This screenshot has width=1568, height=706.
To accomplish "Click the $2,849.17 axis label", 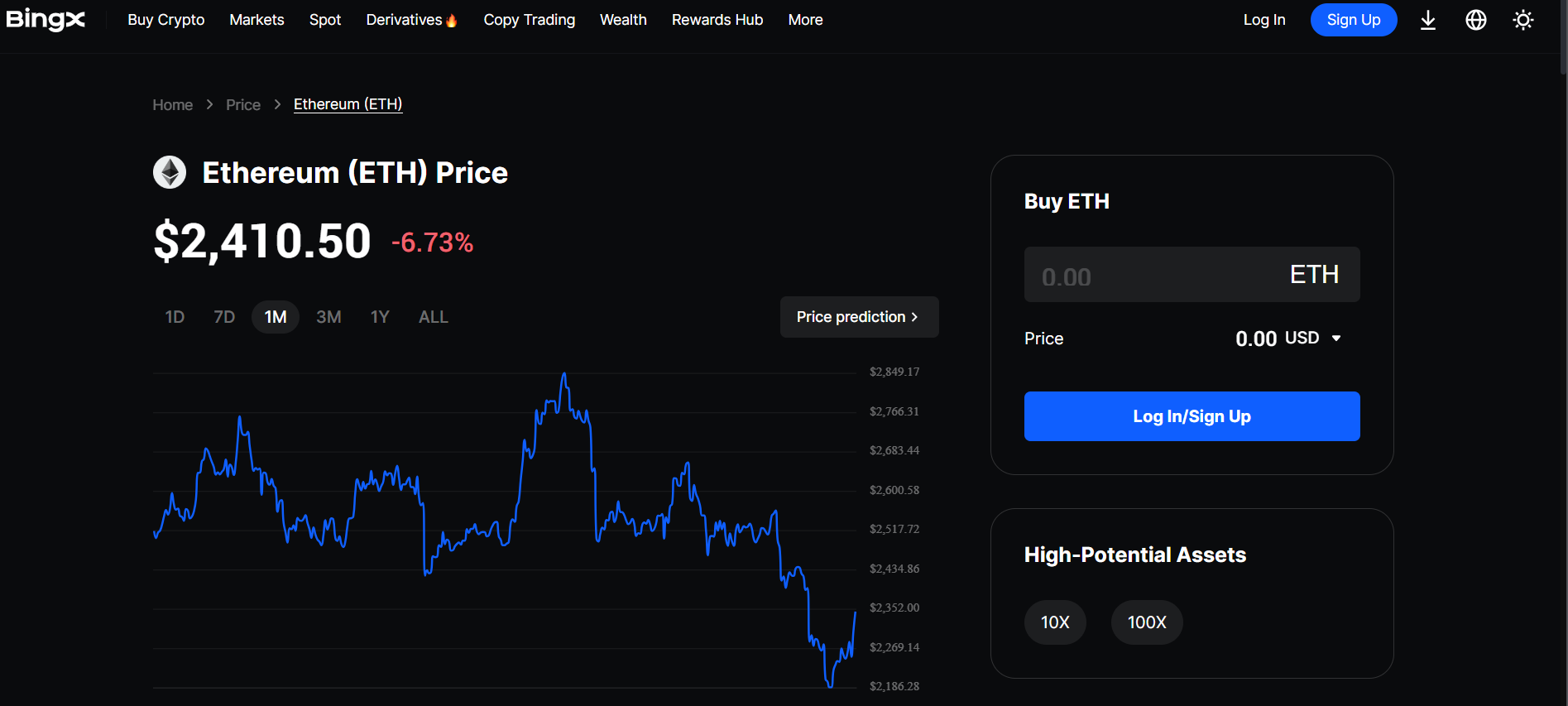I will (x=894, y=372).
